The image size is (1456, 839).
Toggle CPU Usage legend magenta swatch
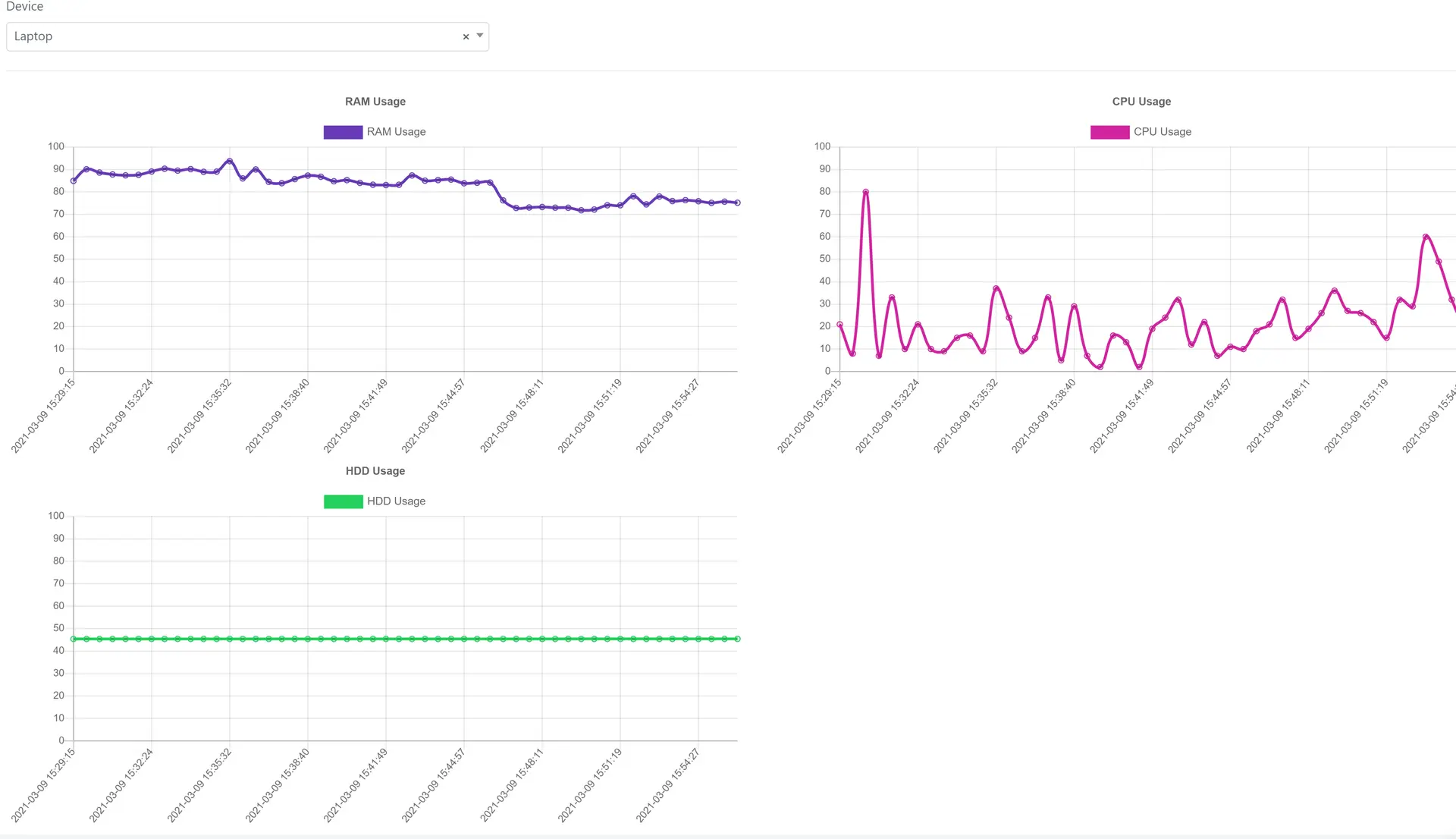[x=1109, y=132]
